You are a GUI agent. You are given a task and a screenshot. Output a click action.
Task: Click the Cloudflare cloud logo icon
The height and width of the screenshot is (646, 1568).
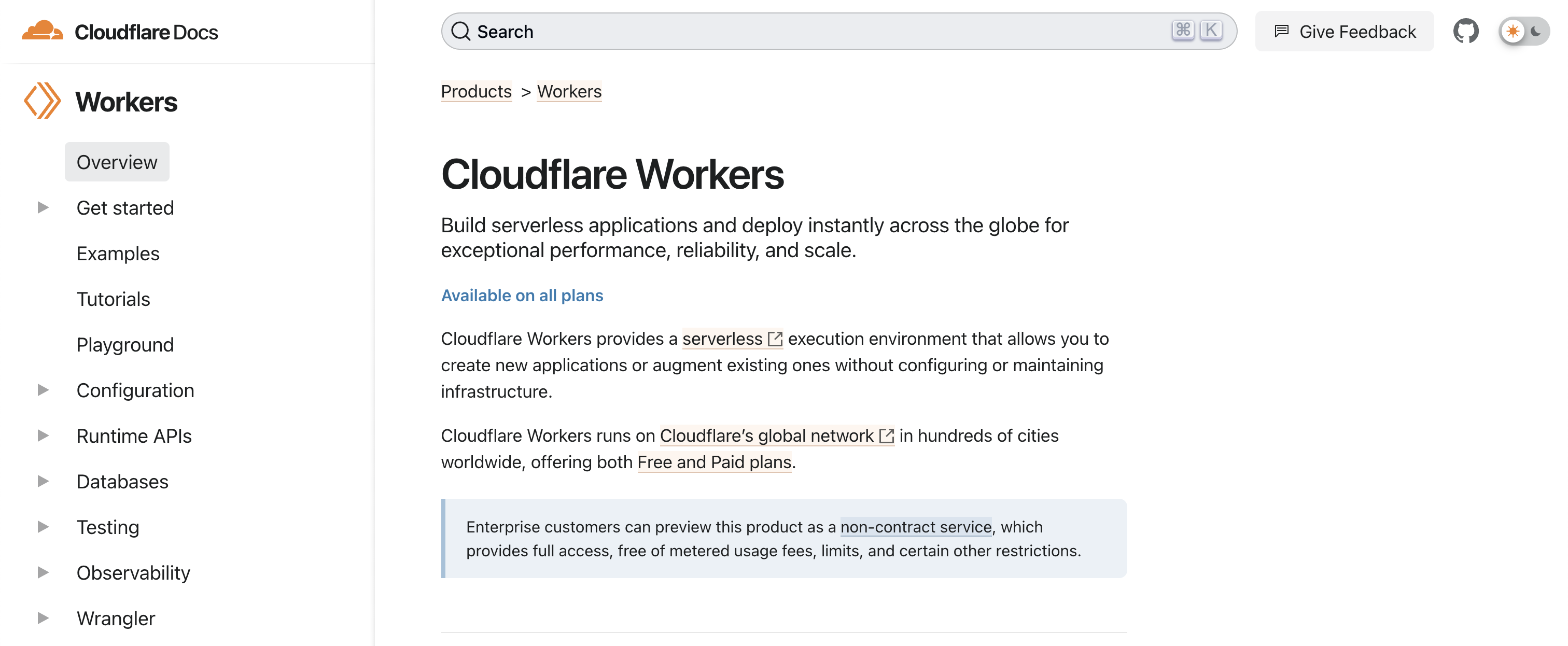(x=42, y=31)
